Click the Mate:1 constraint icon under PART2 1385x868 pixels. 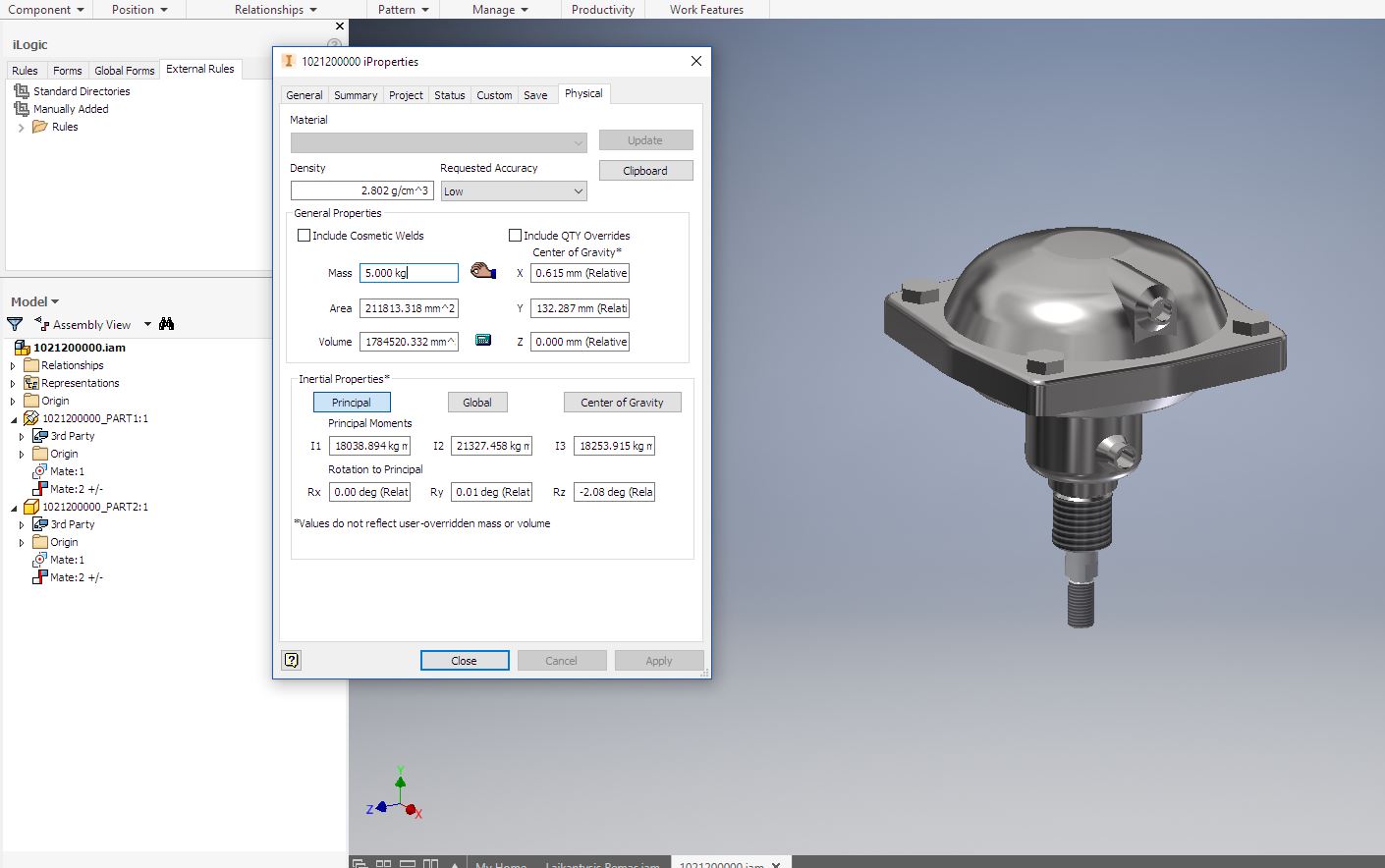(x=41, y=559)
